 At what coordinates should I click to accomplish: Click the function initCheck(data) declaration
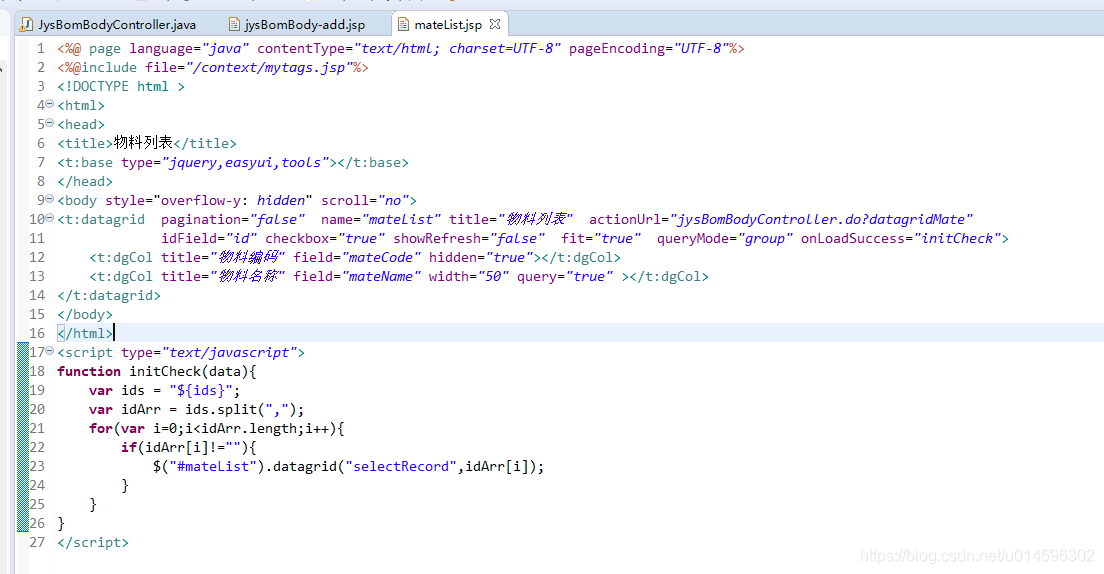click(157, 371)
